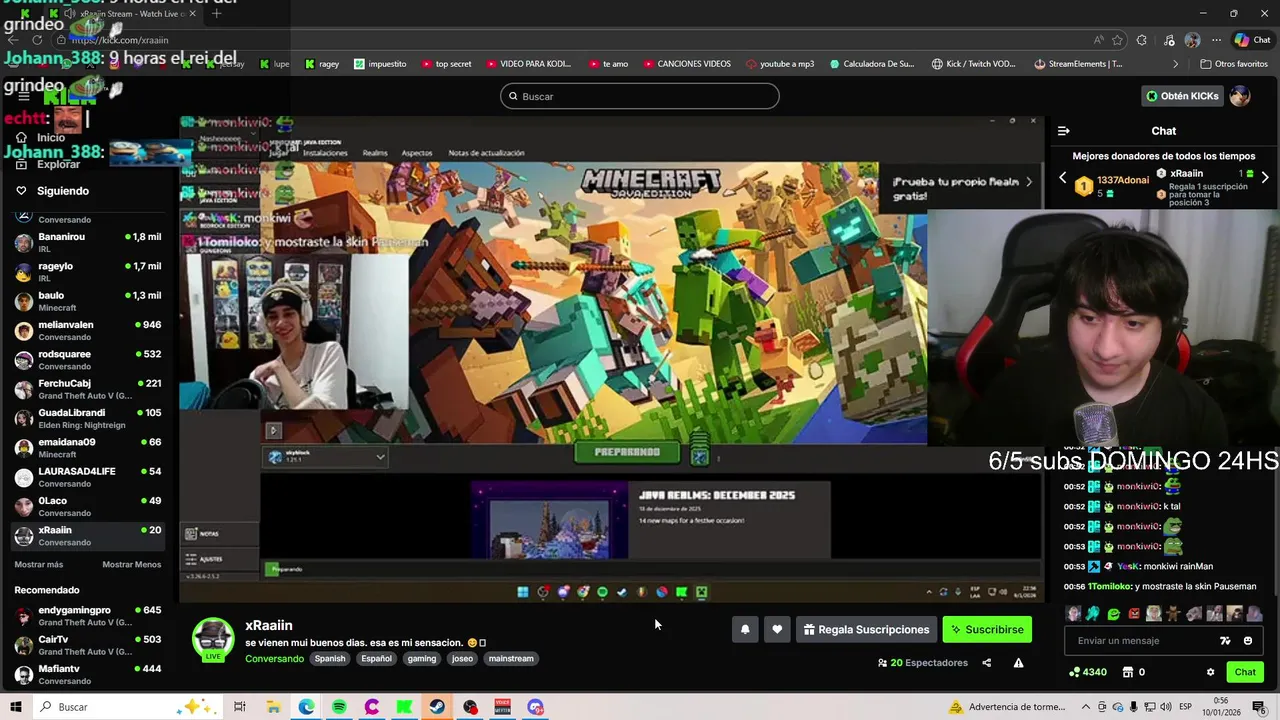Click the mainstream tag

(511, 659)
